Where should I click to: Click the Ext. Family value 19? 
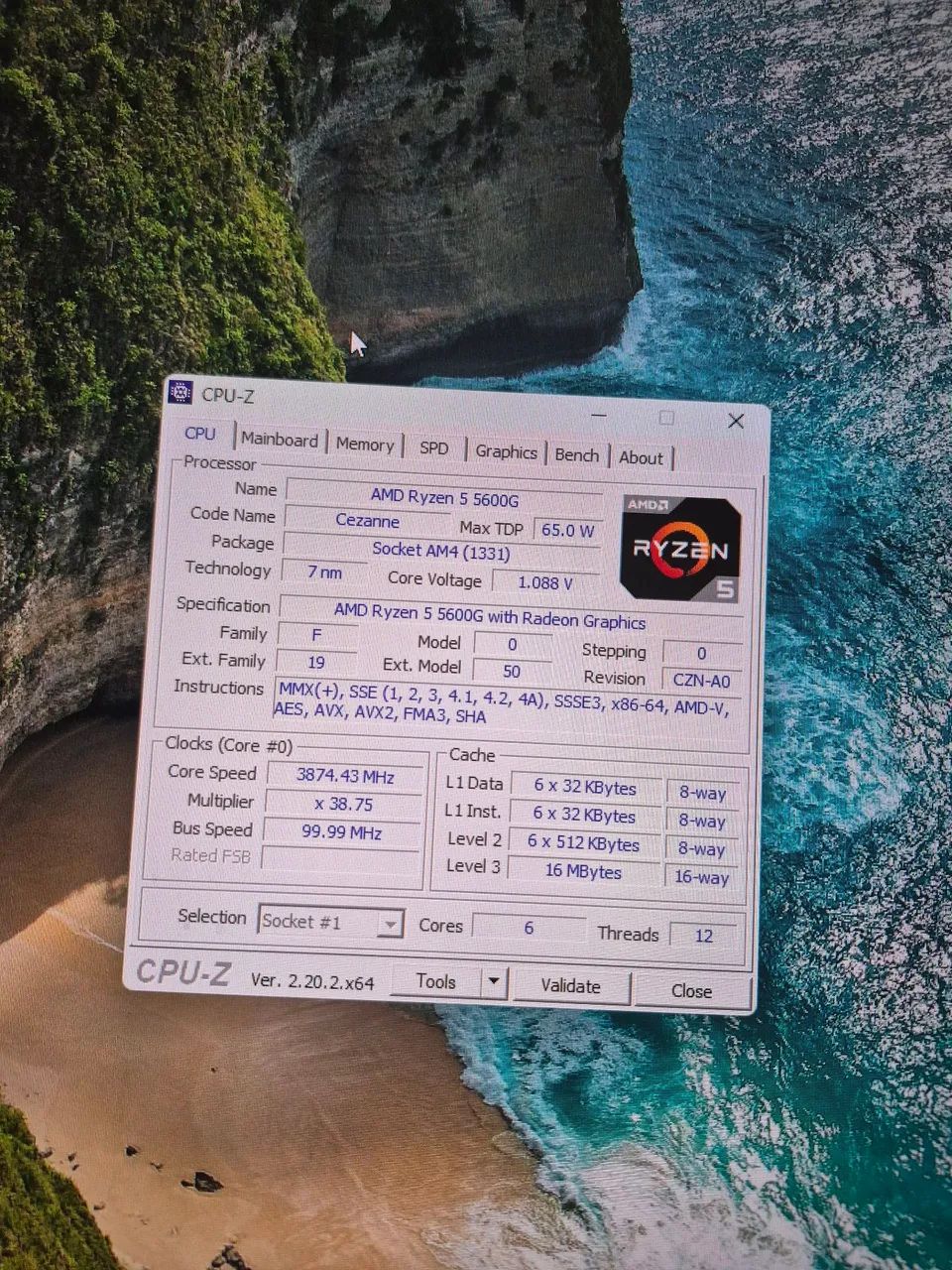(x=316, y=663)
